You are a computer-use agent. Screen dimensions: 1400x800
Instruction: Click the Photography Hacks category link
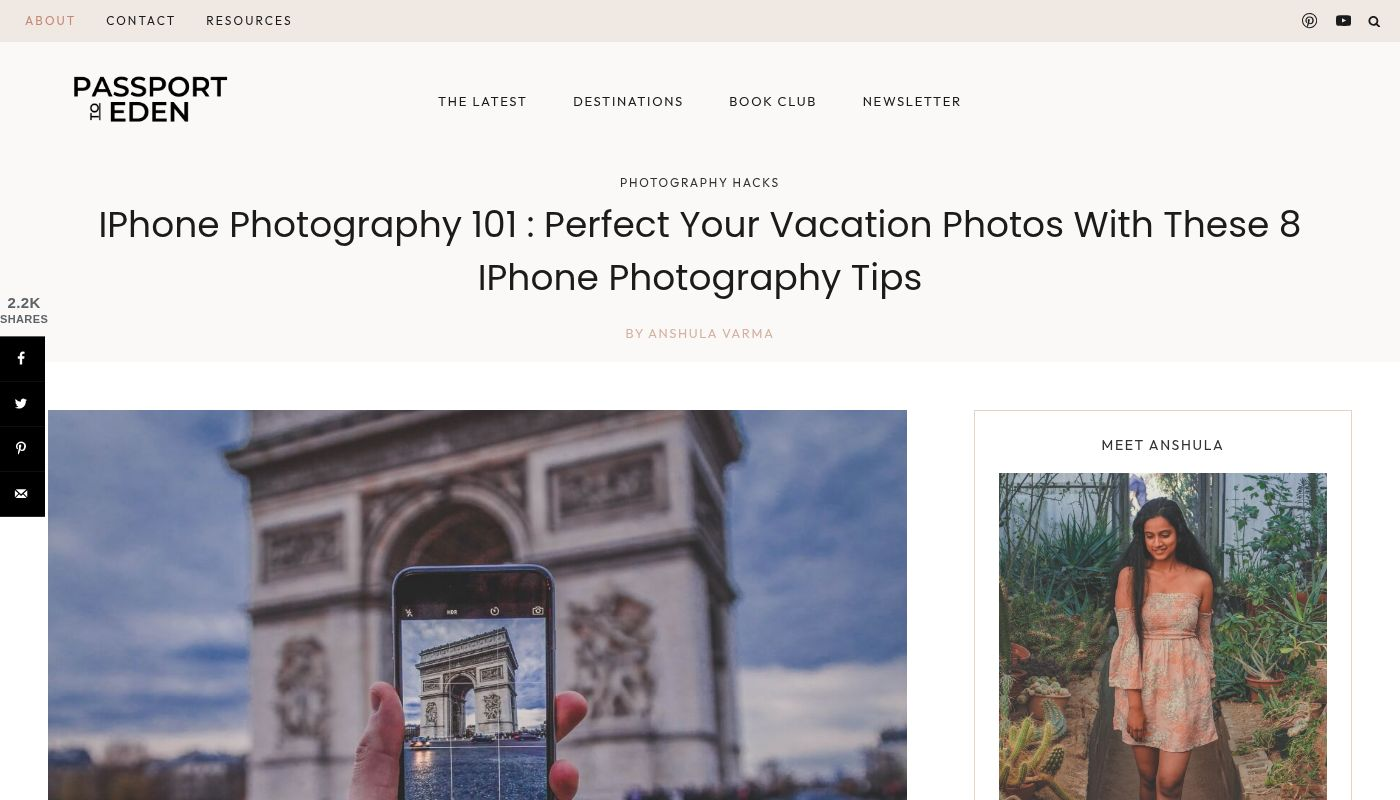[x=700, y=183]
